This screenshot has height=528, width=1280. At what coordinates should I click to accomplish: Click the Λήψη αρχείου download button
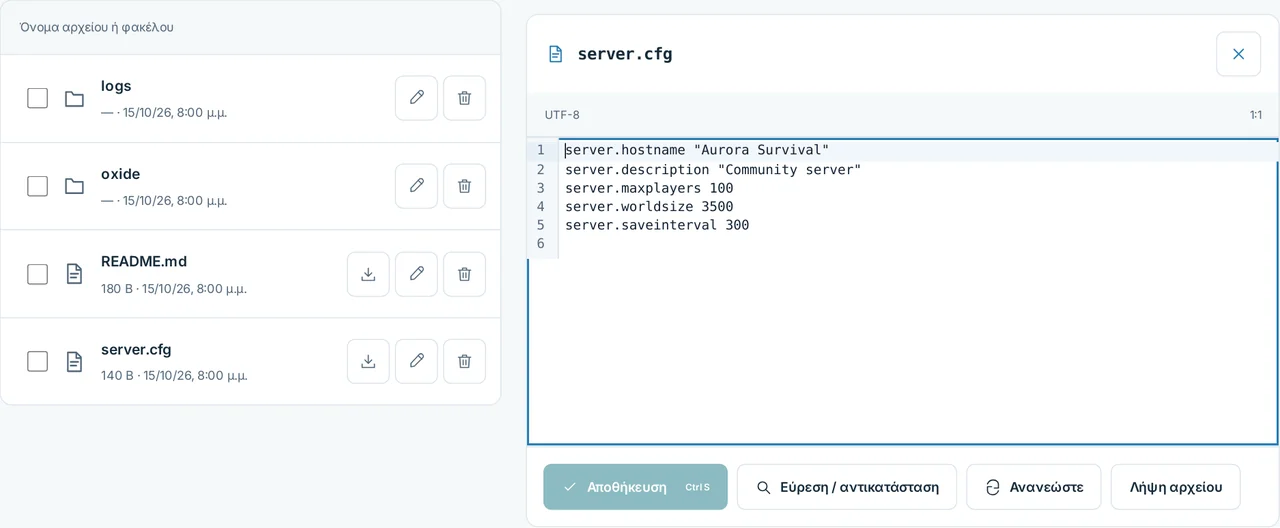pyautogui.click(x=1176, y=487)
